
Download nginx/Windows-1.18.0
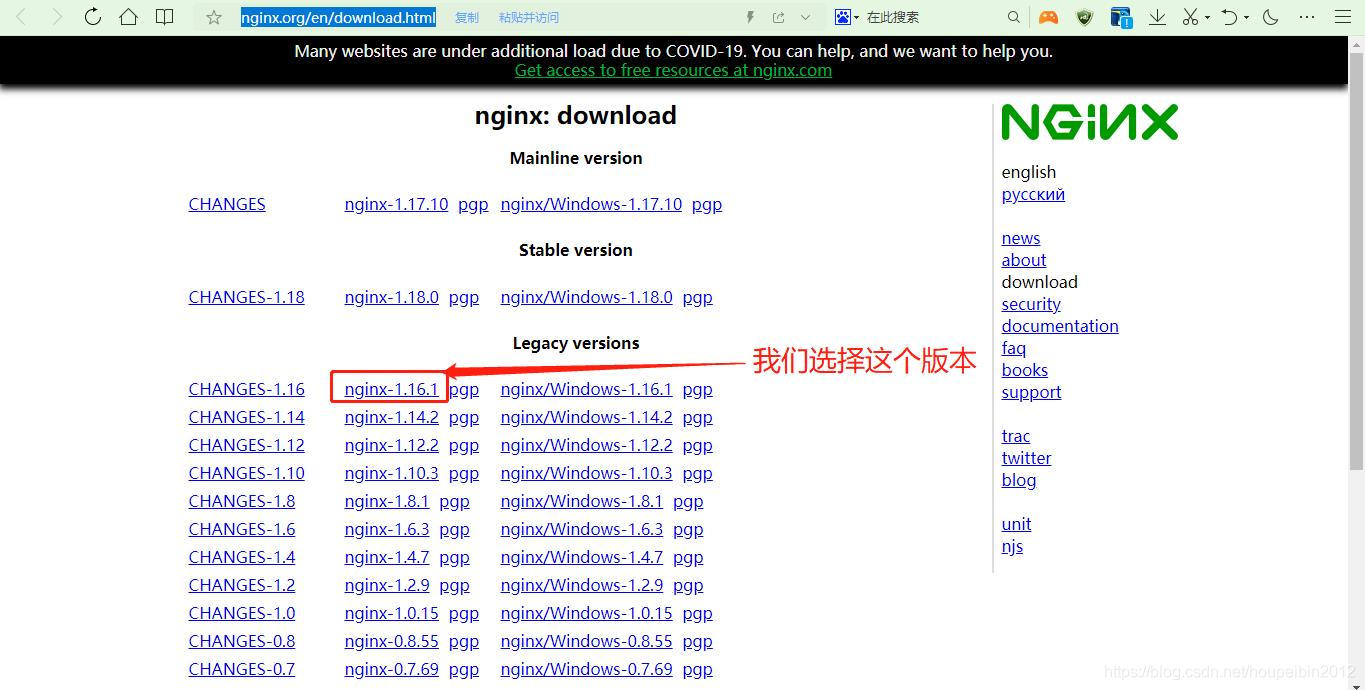coord(586,297)
